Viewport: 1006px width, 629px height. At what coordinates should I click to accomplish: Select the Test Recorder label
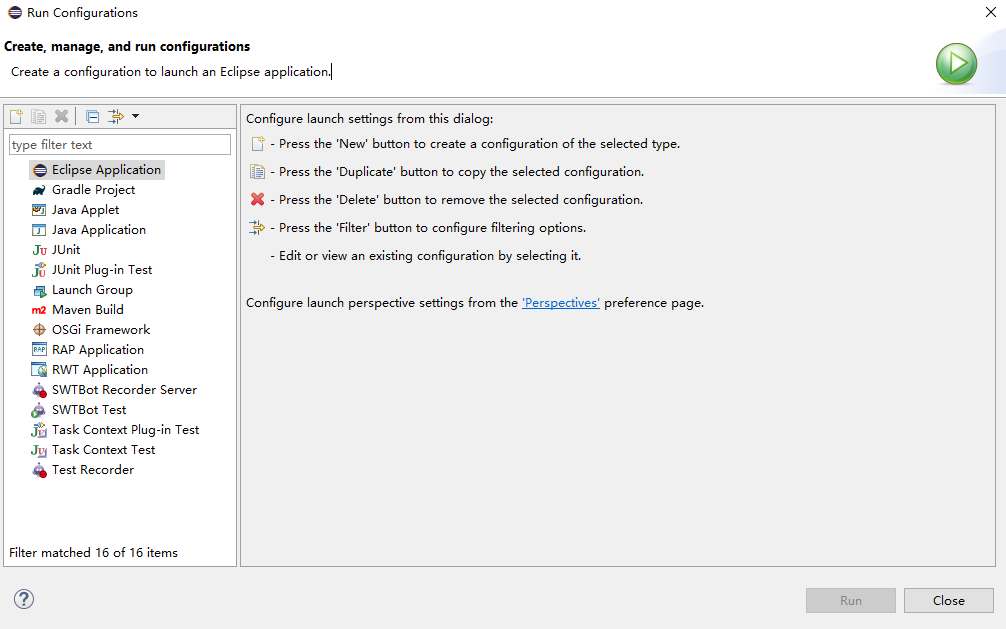(x=93, y=470)
